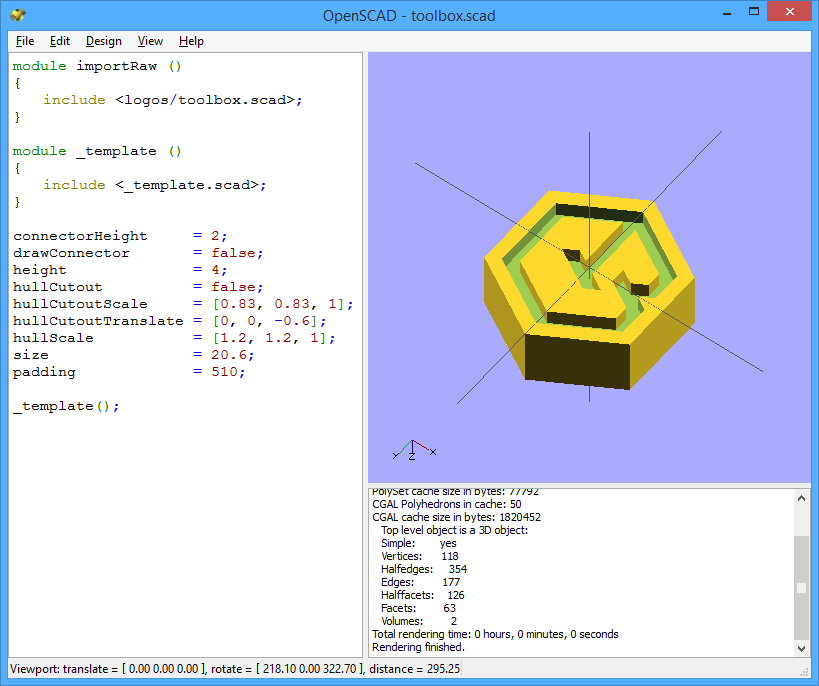Click 'Top level object is a 3D object' line

(454, 530)
